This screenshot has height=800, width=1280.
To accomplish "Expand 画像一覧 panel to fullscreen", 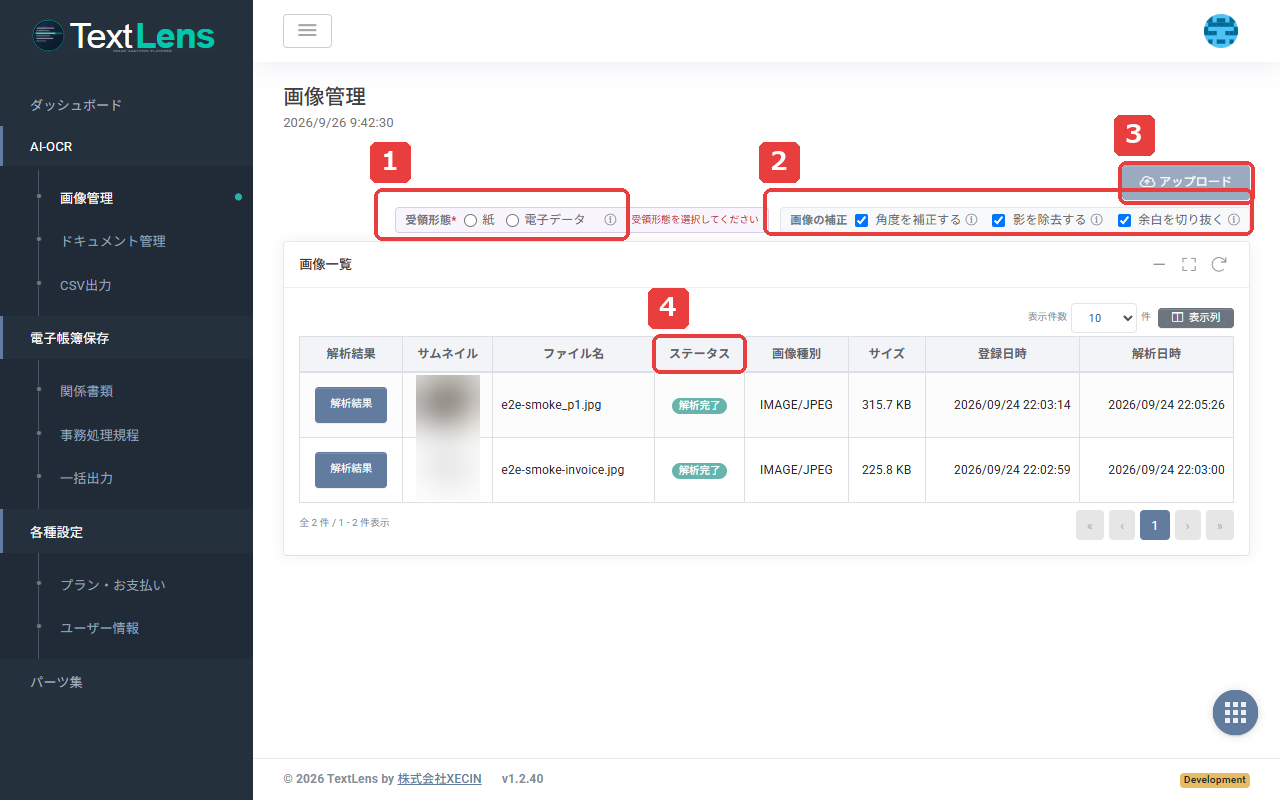I will coord(1189,264).
